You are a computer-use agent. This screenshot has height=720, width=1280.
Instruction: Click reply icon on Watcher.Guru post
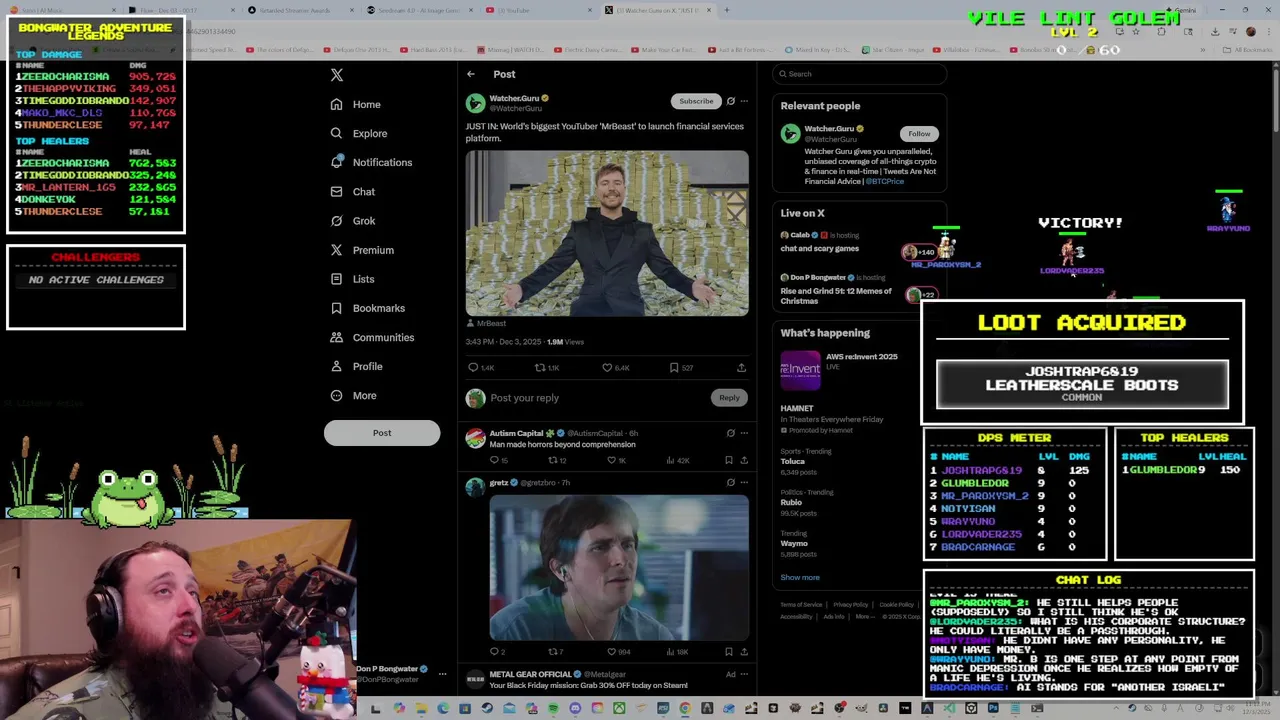point(473,368)
